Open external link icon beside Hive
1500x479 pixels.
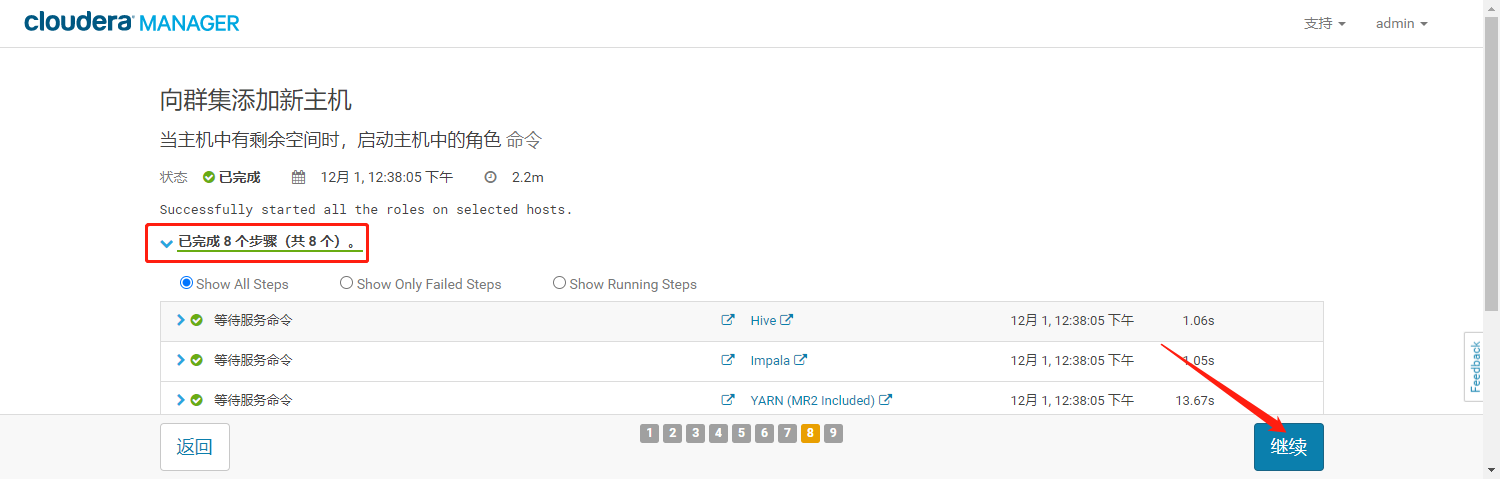(787, 320)
